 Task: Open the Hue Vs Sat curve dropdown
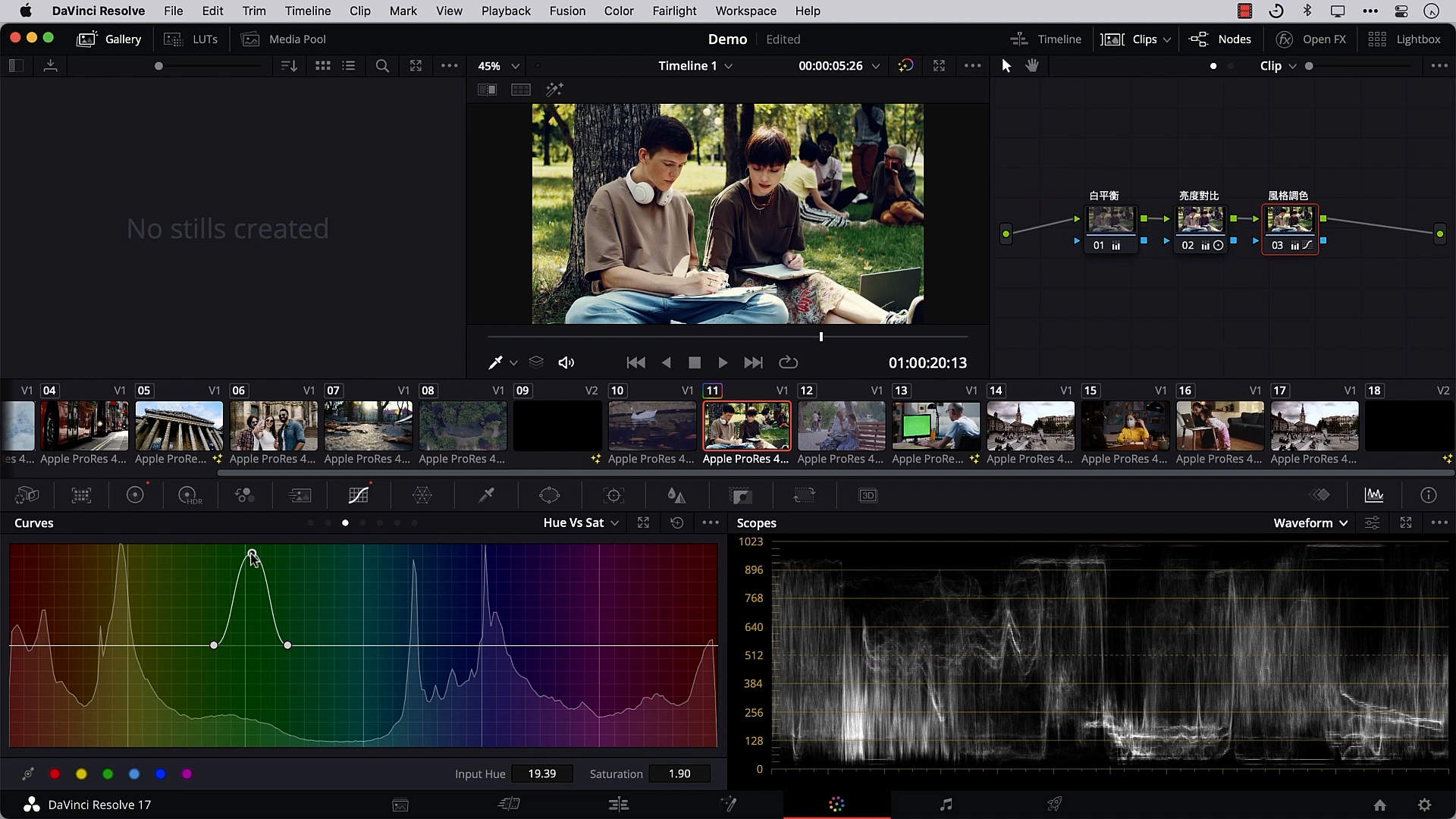[580, 522]
